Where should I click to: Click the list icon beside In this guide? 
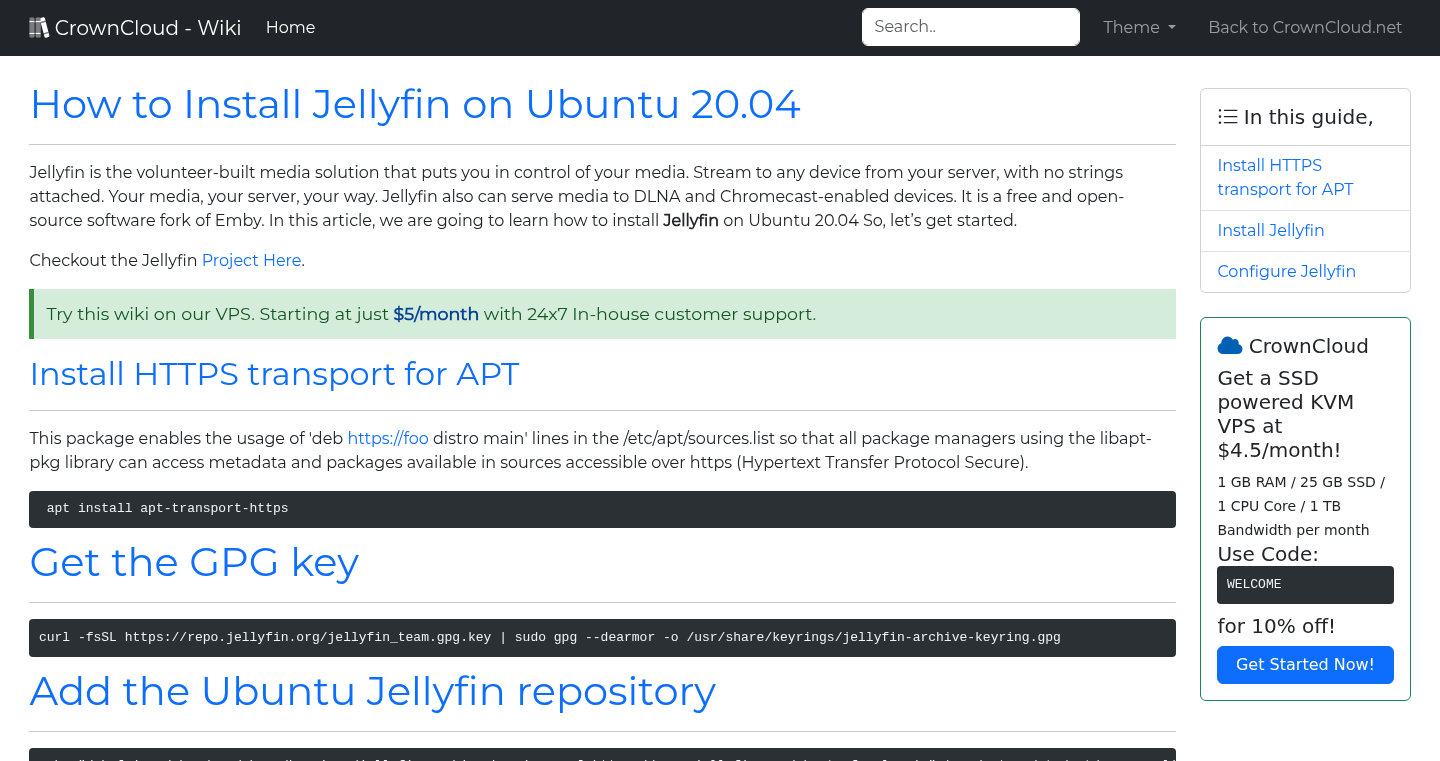point(1228,117)
